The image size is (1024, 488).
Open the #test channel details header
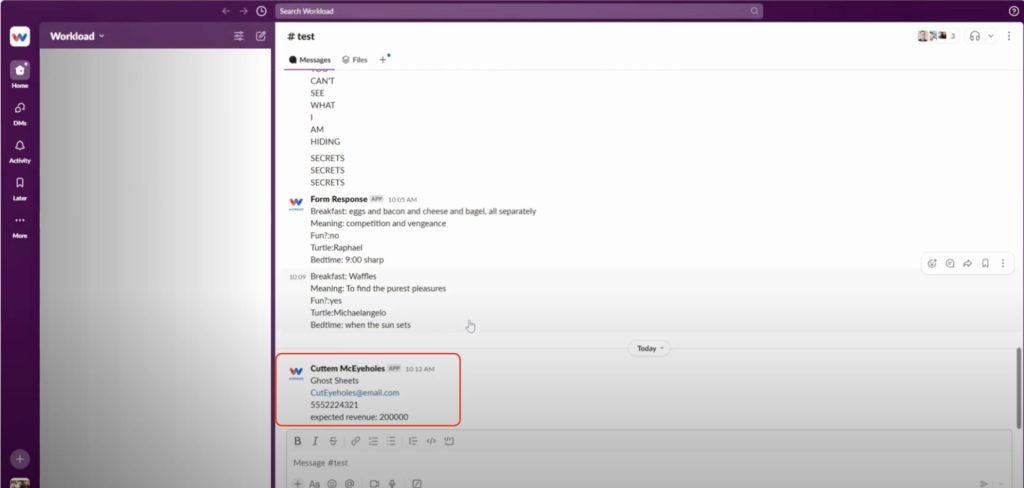(x=301, y=37)
